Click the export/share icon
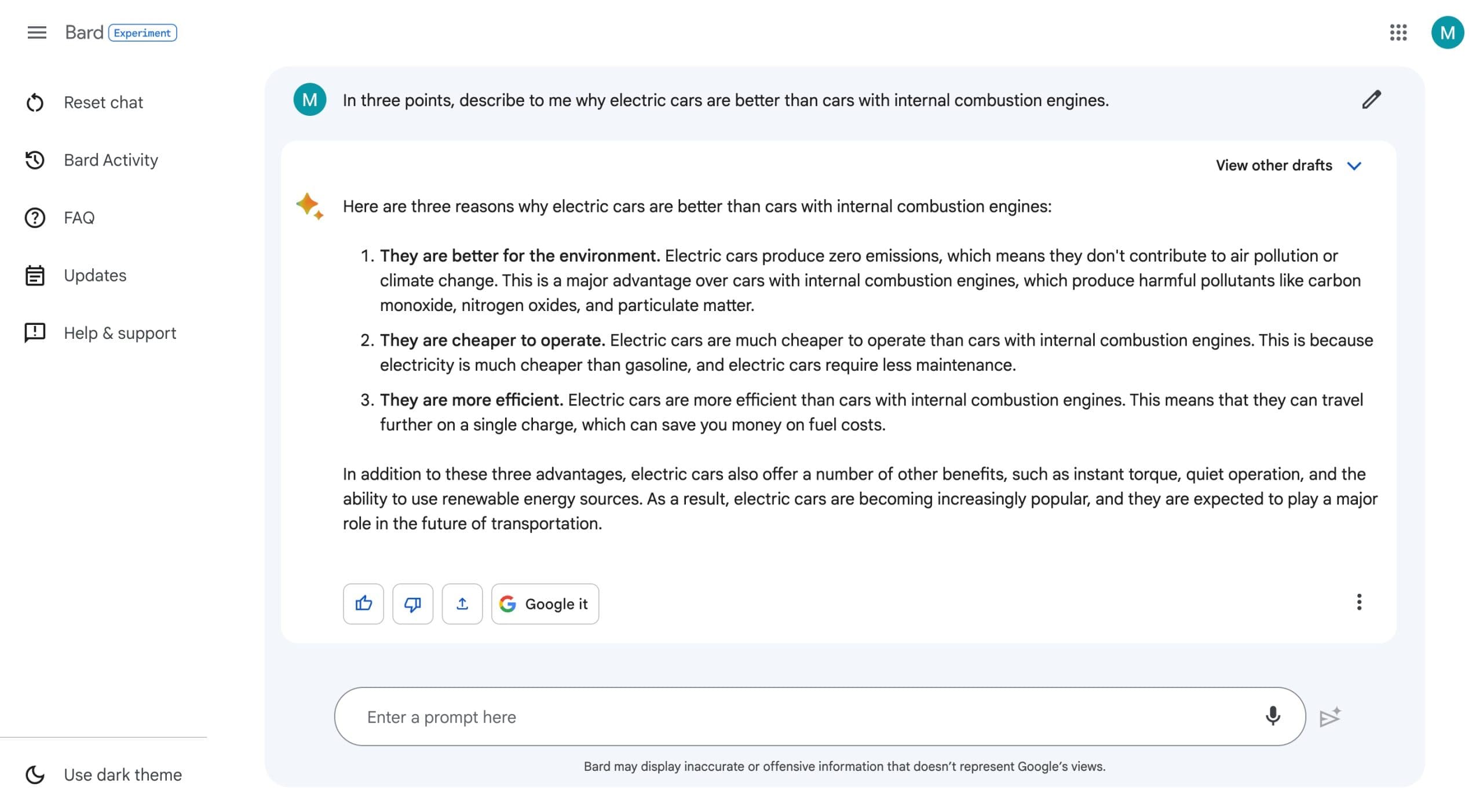 [461, 602]
